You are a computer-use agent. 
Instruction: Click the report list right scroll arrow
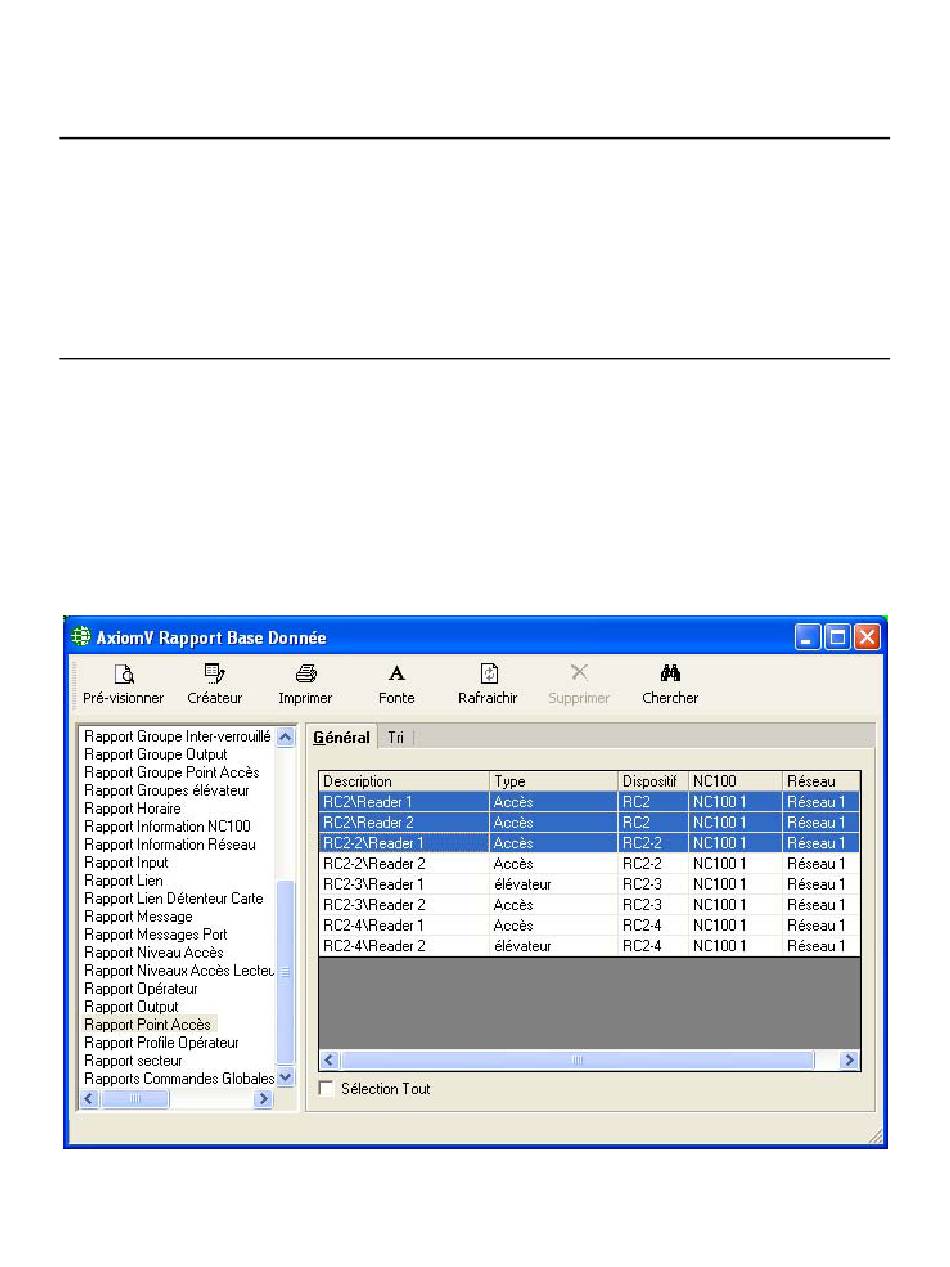click(264, 1099)
